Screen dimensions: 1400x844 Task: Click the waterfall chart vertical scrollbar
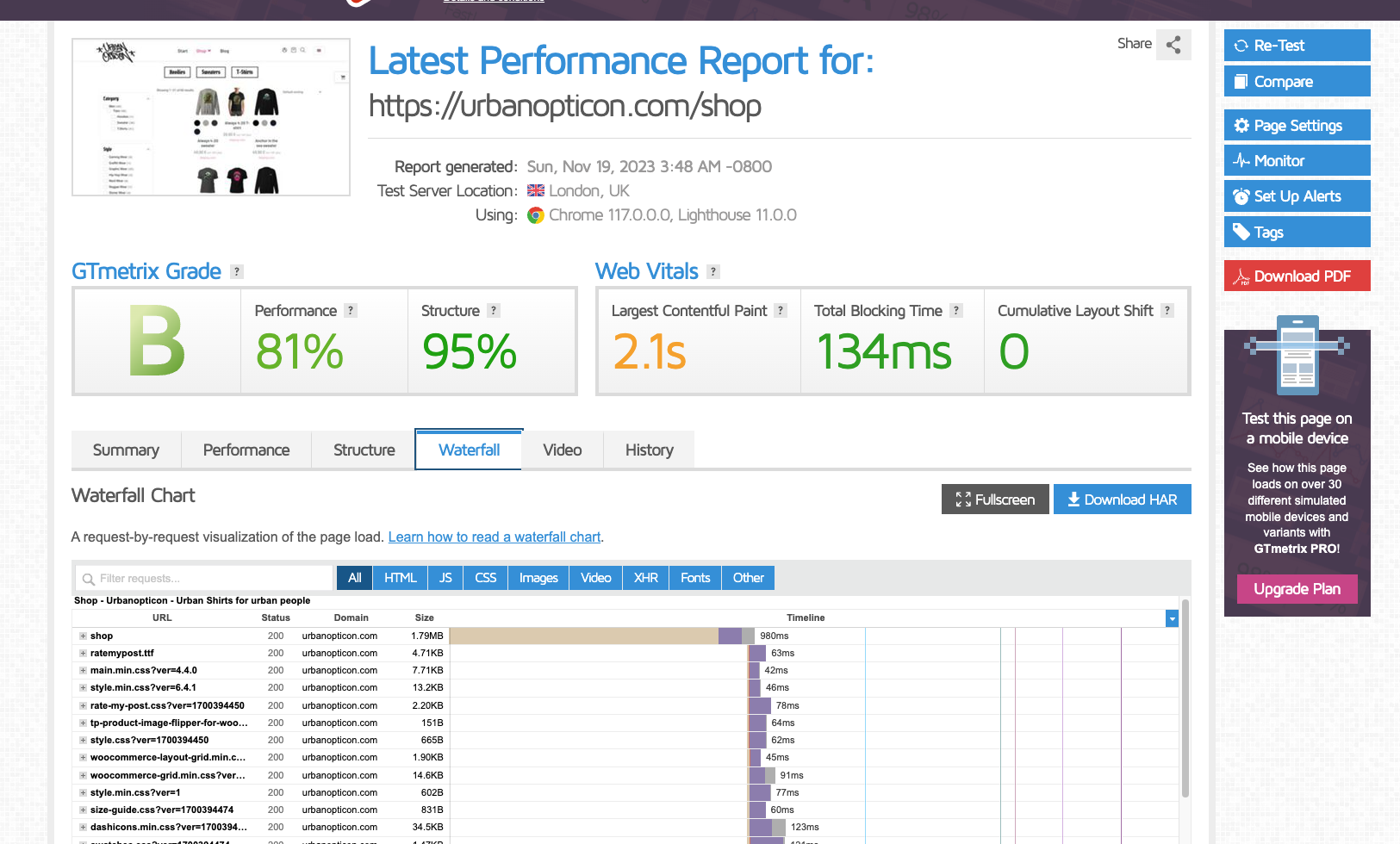click(x=1185, y=698)
